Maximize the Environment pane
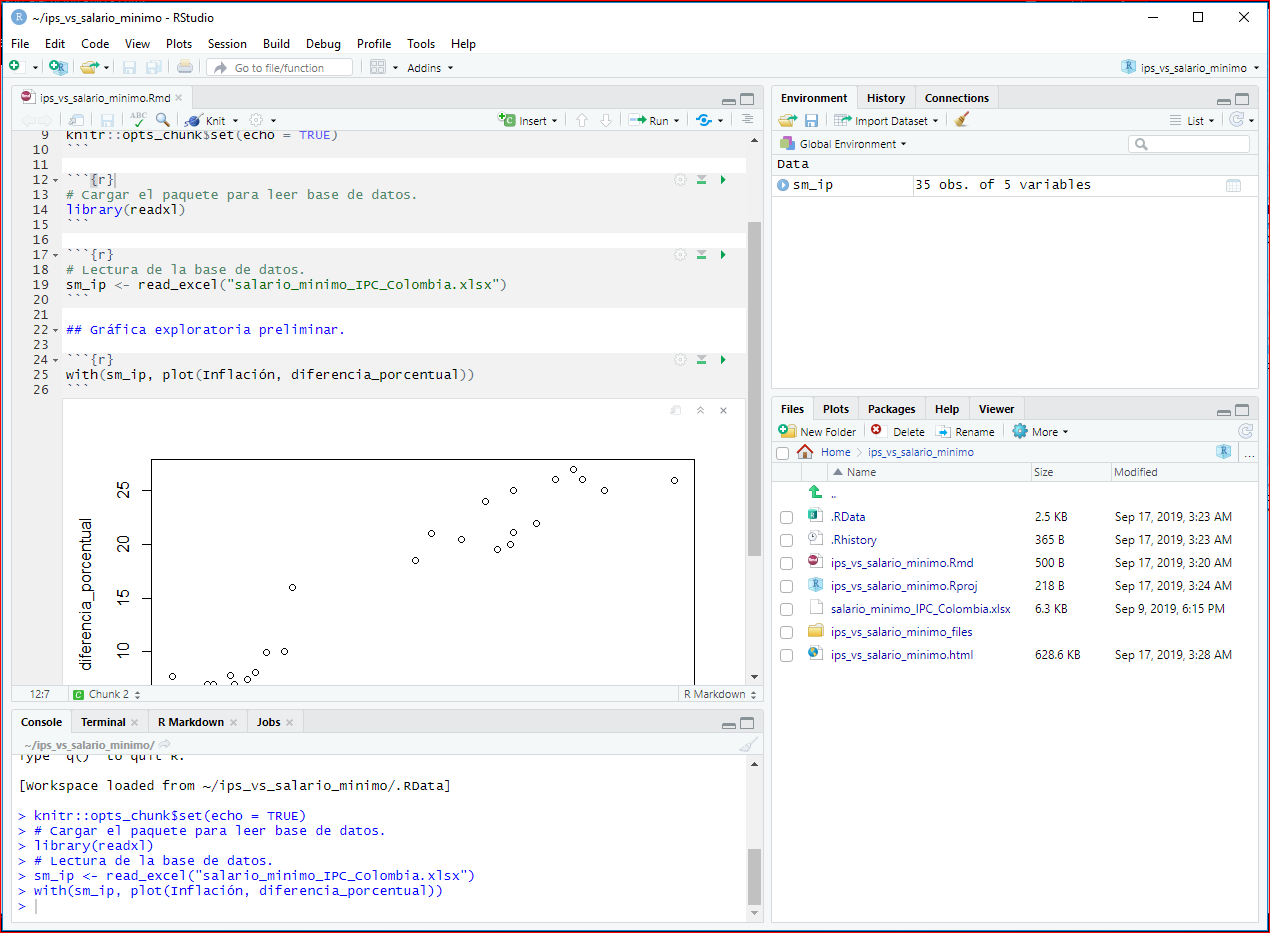The image size is (1270, 933). click(1242, 99)
